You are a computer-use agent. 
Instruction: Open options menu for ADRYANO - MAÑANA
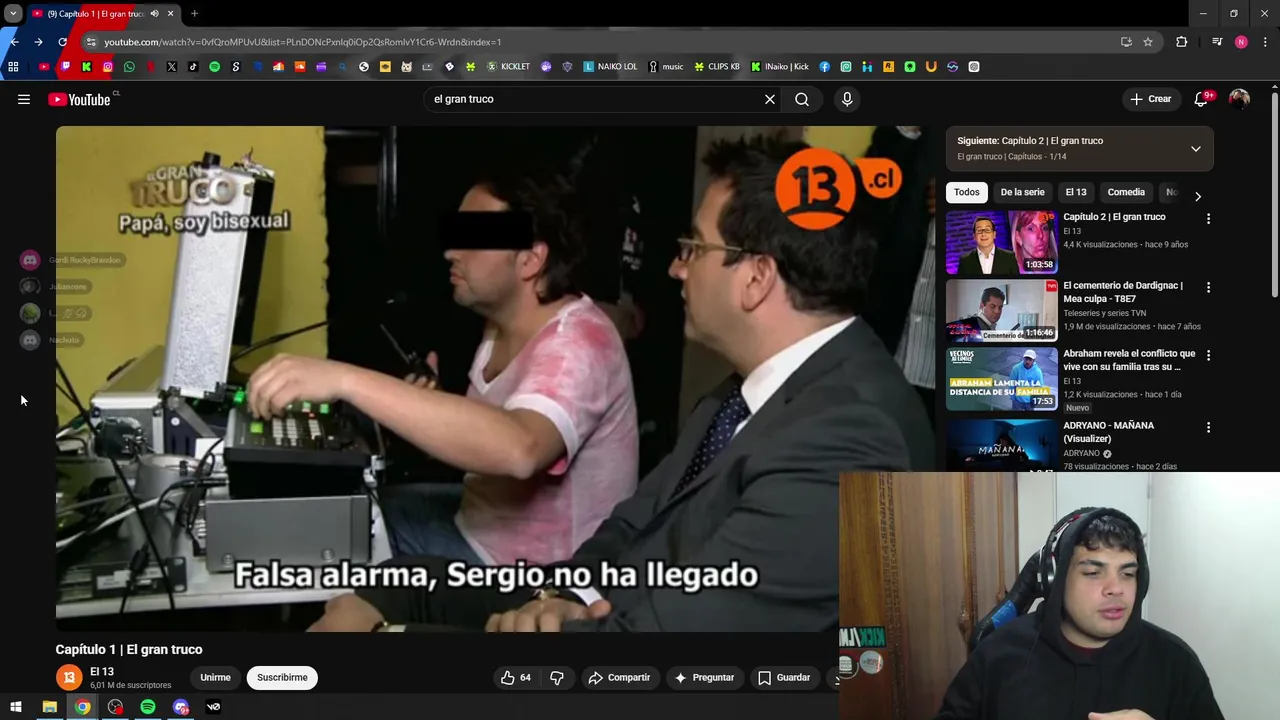pos(1208,427)
